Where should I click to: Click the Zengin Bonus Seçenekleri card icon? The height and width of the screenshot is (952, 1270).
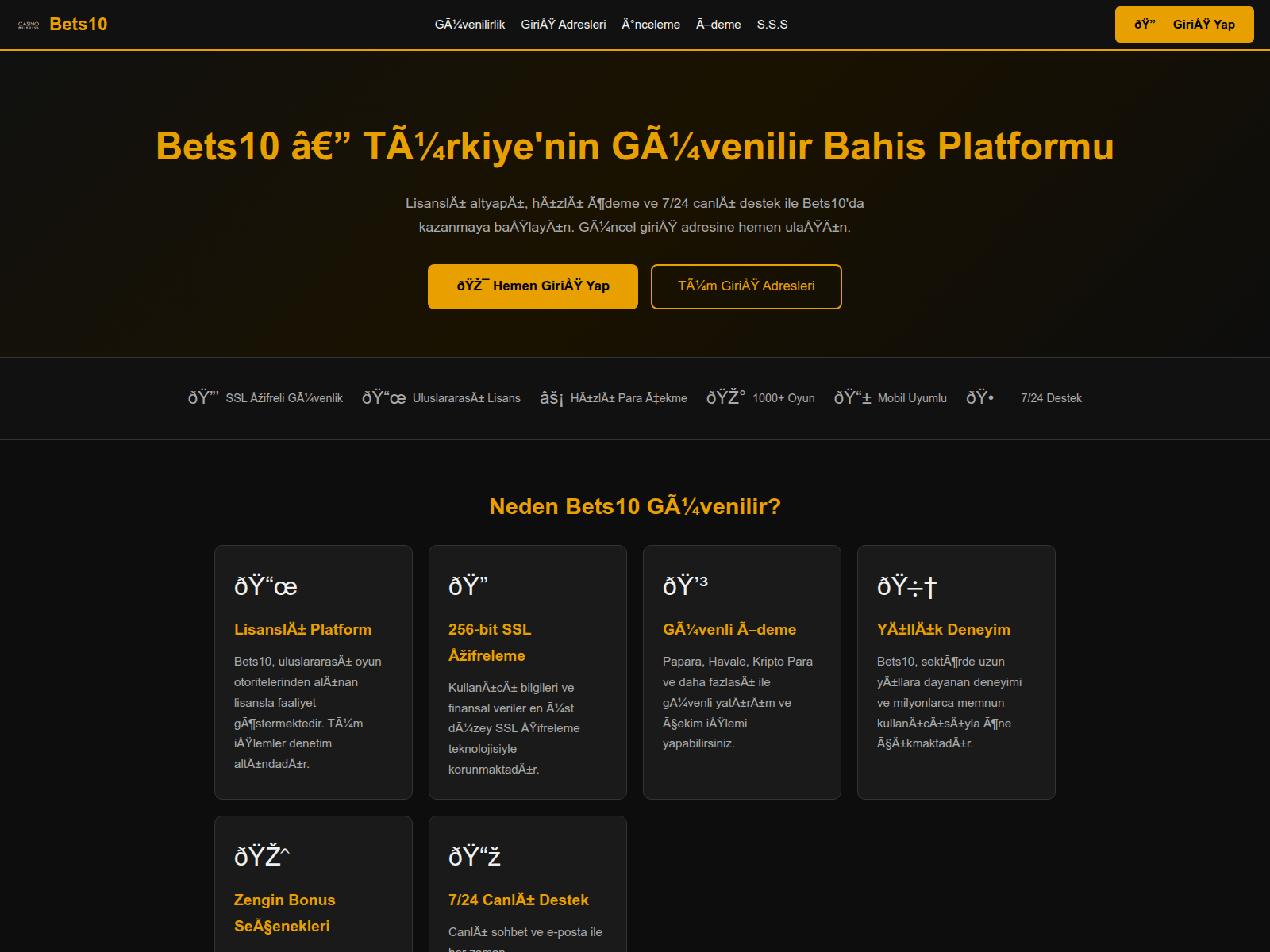[x=262, y=857]
